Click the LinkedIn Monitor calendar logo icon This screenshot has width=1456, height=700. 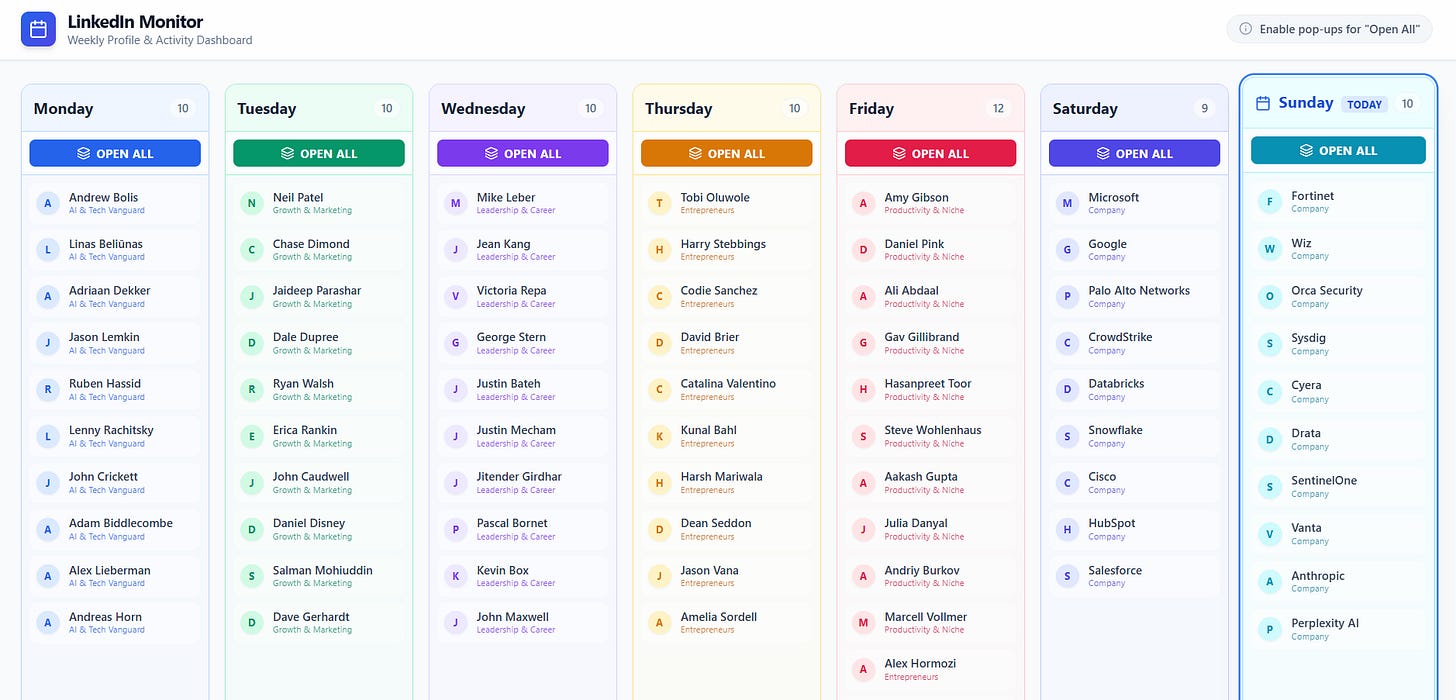click(x=38, y=29)
